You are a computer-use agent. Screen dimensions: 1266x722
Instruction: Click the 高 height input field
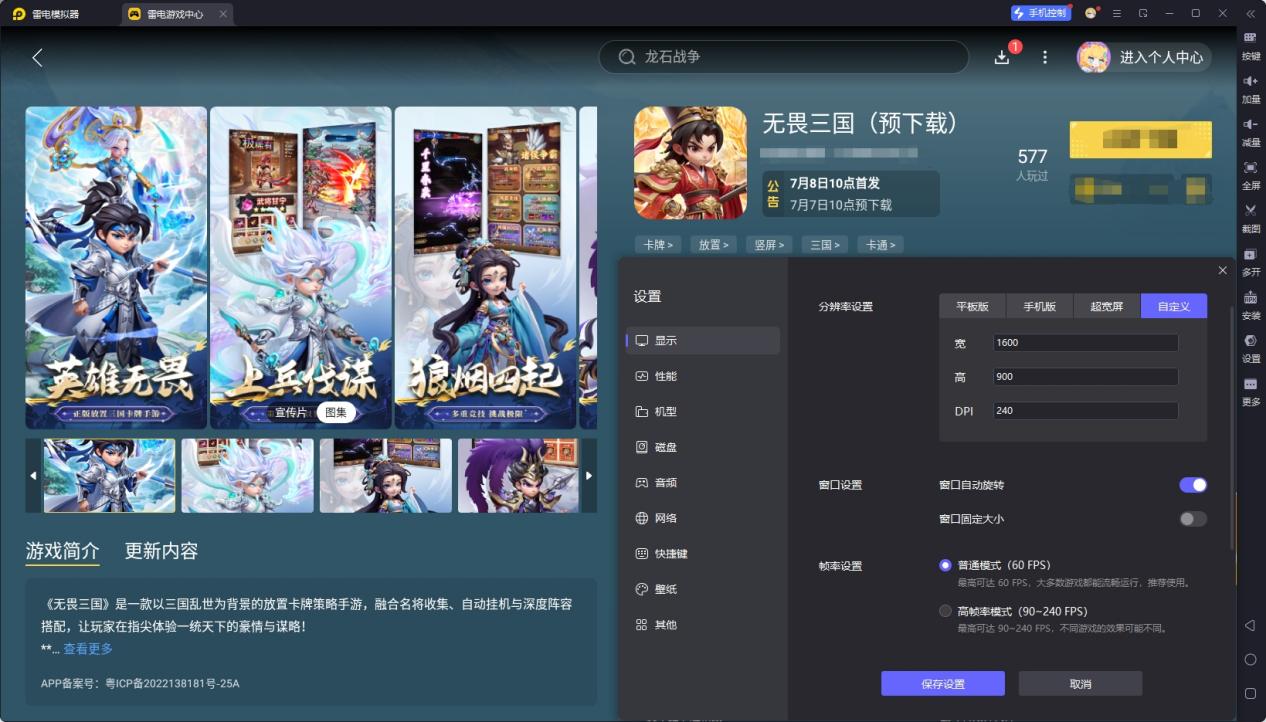pyautogui.click(x=1085, y=377)
